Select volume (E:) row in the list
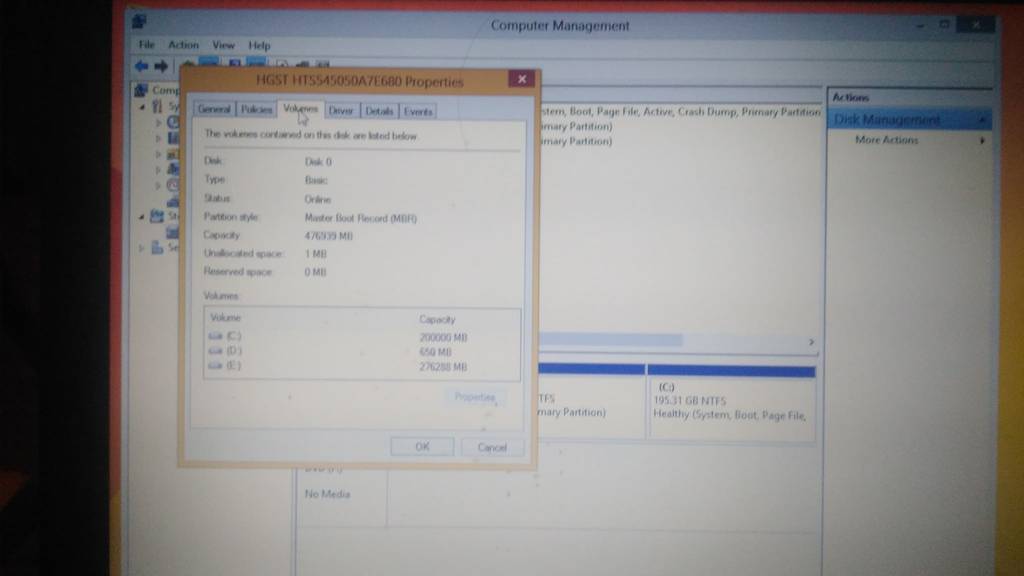 point(362,366)
